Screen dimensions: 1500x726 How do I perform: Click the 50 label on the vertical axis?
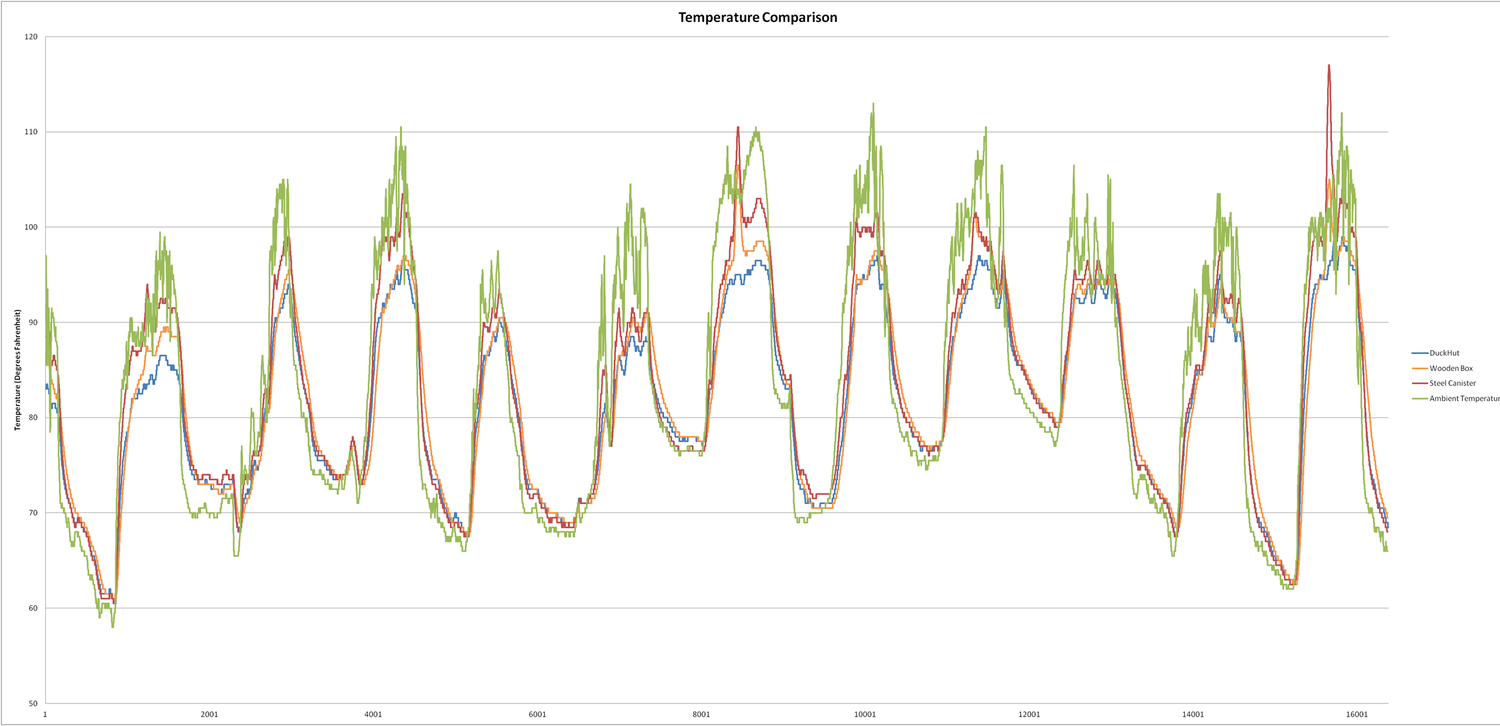(x=32, y=703)
